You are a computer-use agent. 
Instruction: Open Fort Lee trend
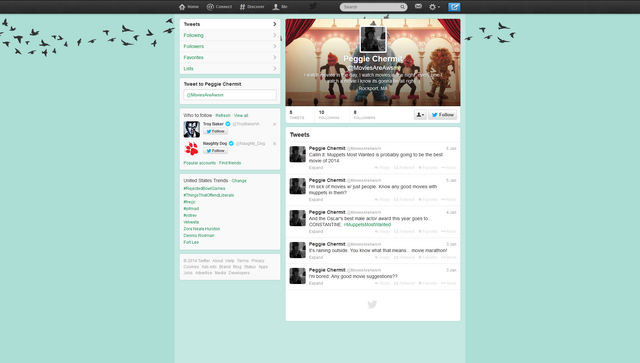coord(191,242)
